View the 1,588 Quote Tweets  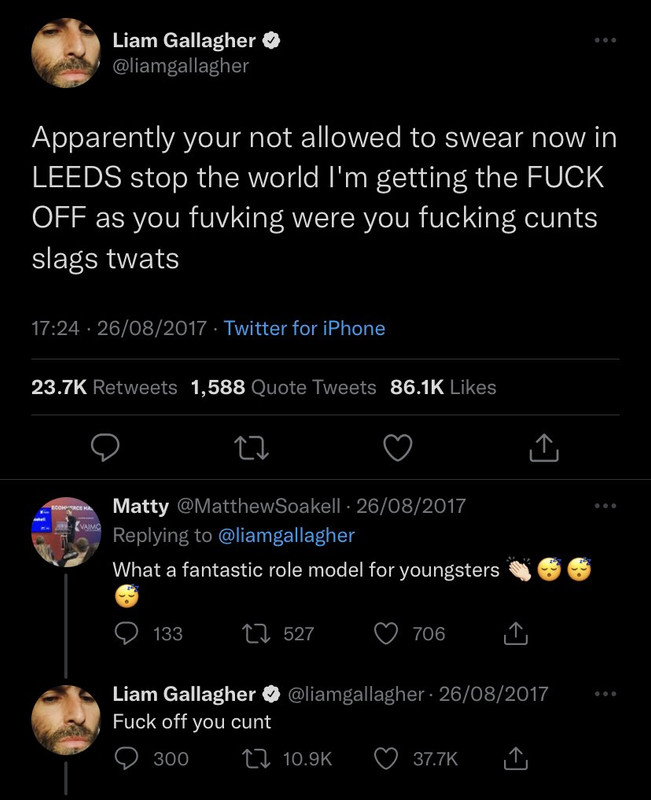[283, 387]
